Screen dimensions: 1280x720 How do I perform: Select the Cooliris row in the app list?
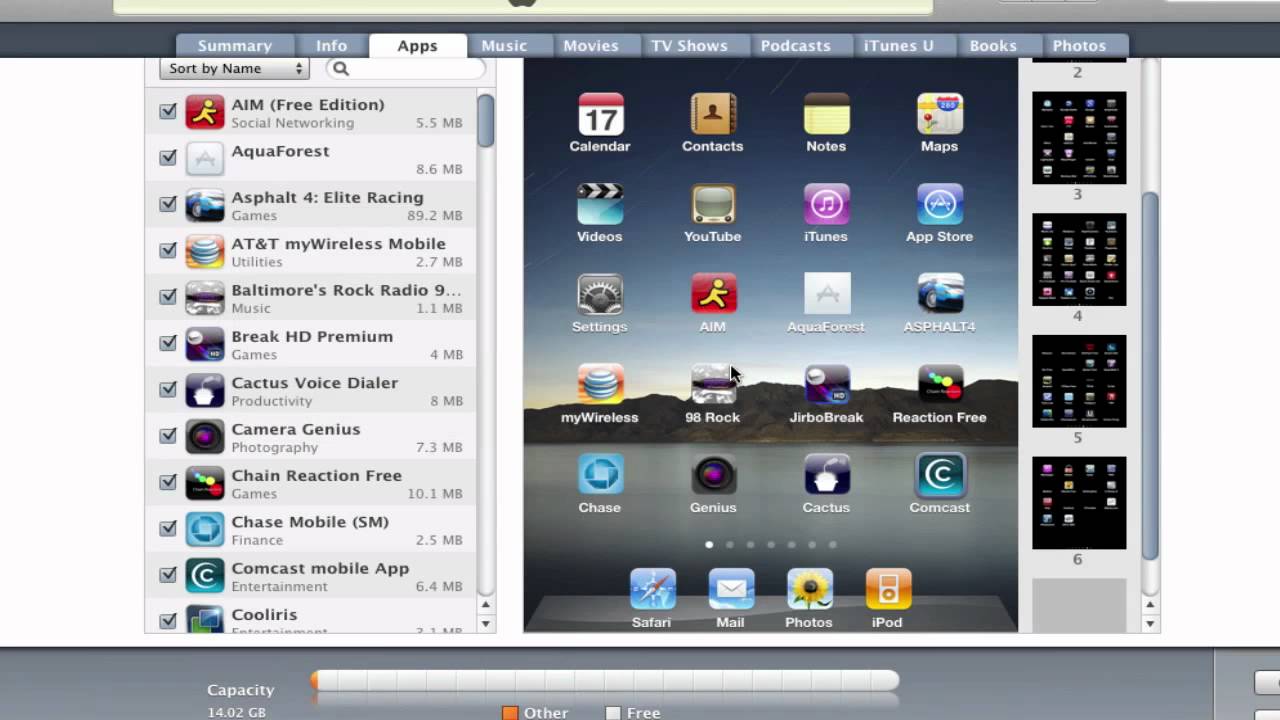pos(312,620)
